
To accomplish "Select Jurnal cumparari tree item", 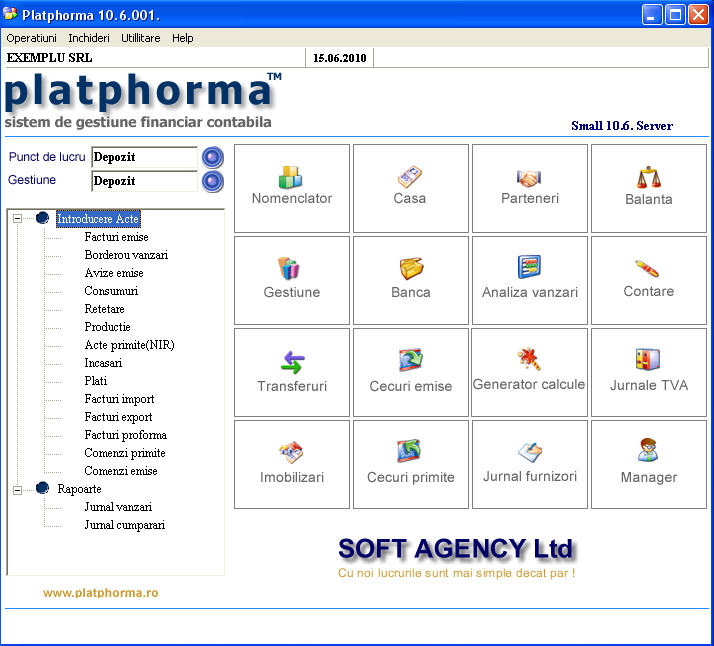I will pos(124,525).
